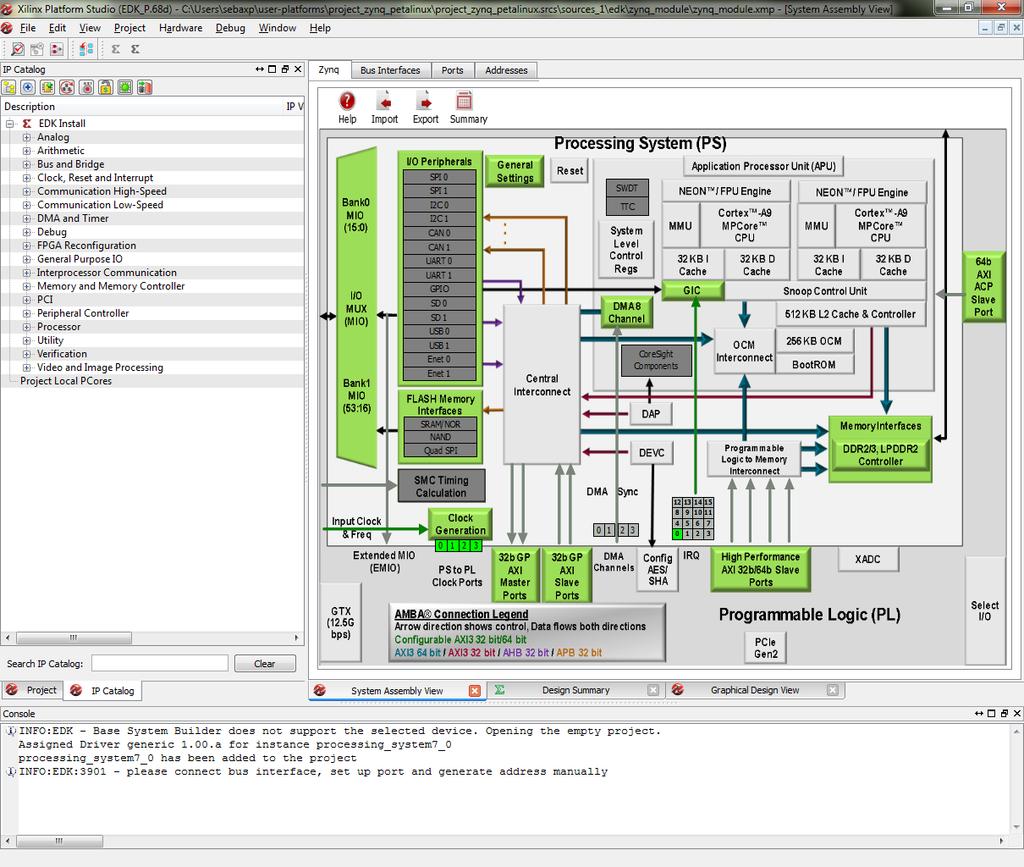Click the red circular arrows IP Catalog icon

point(67,87)
